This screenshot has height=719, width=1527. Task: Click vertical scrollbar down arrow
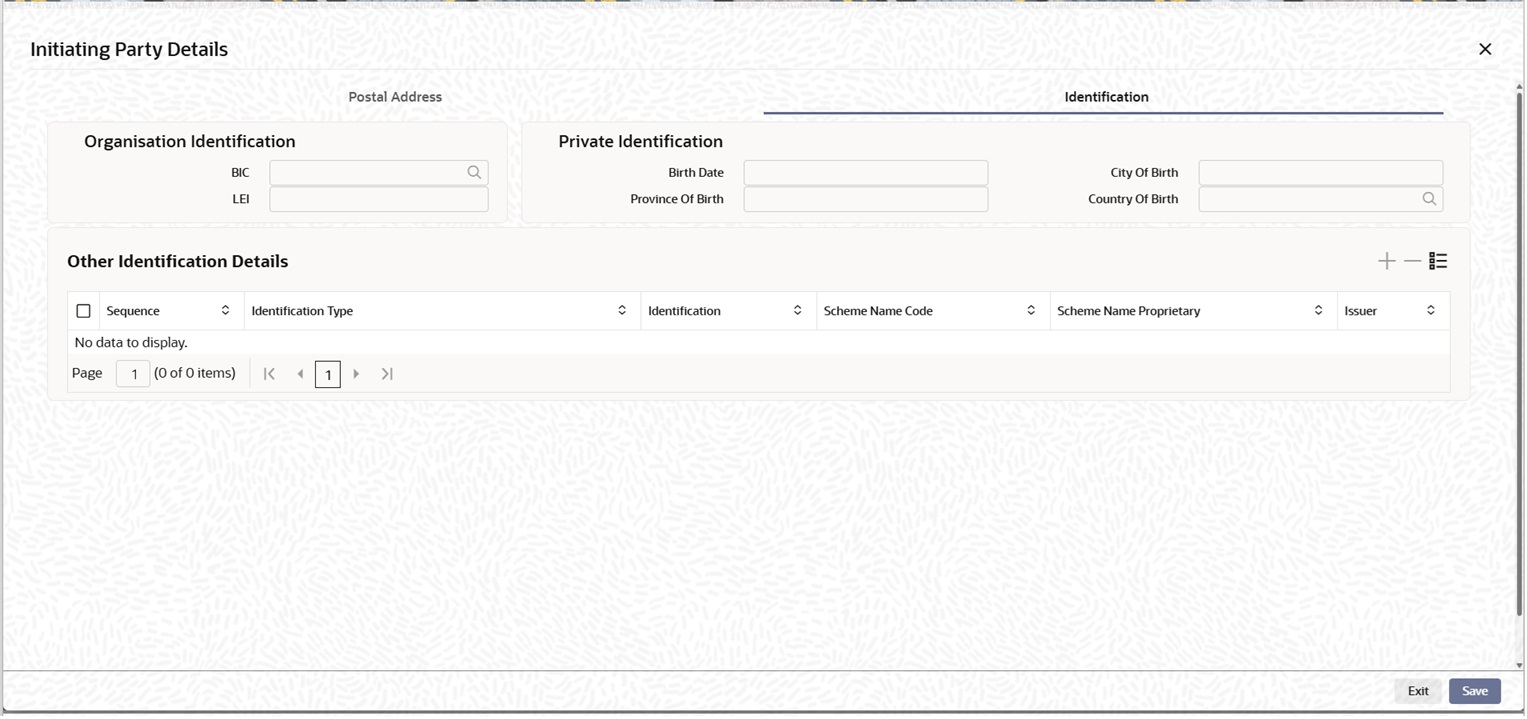pos(1519,665)
